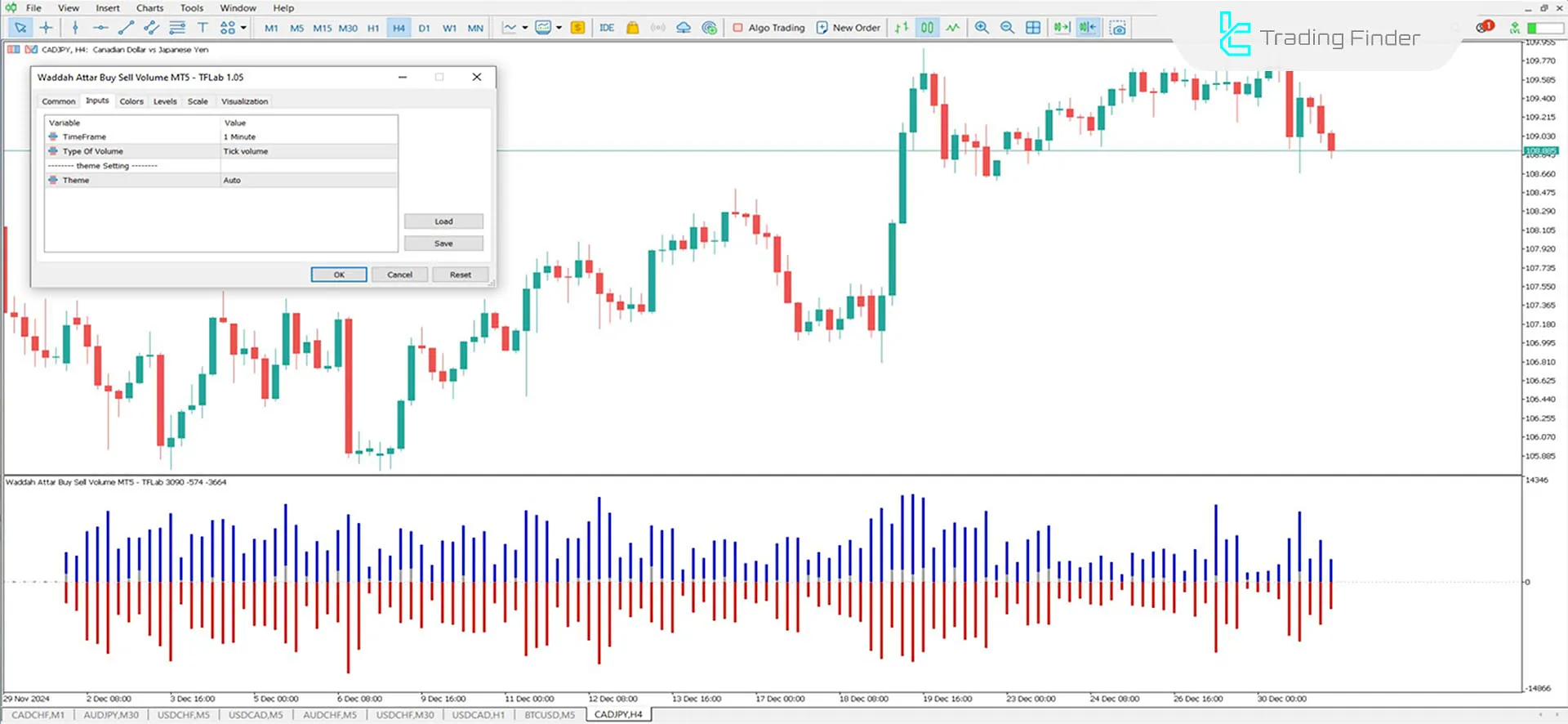Screen dimensions: 1568x724
Task: Edit Type Of Volume value 'Tick volume'
Action: tap(309, 151)
